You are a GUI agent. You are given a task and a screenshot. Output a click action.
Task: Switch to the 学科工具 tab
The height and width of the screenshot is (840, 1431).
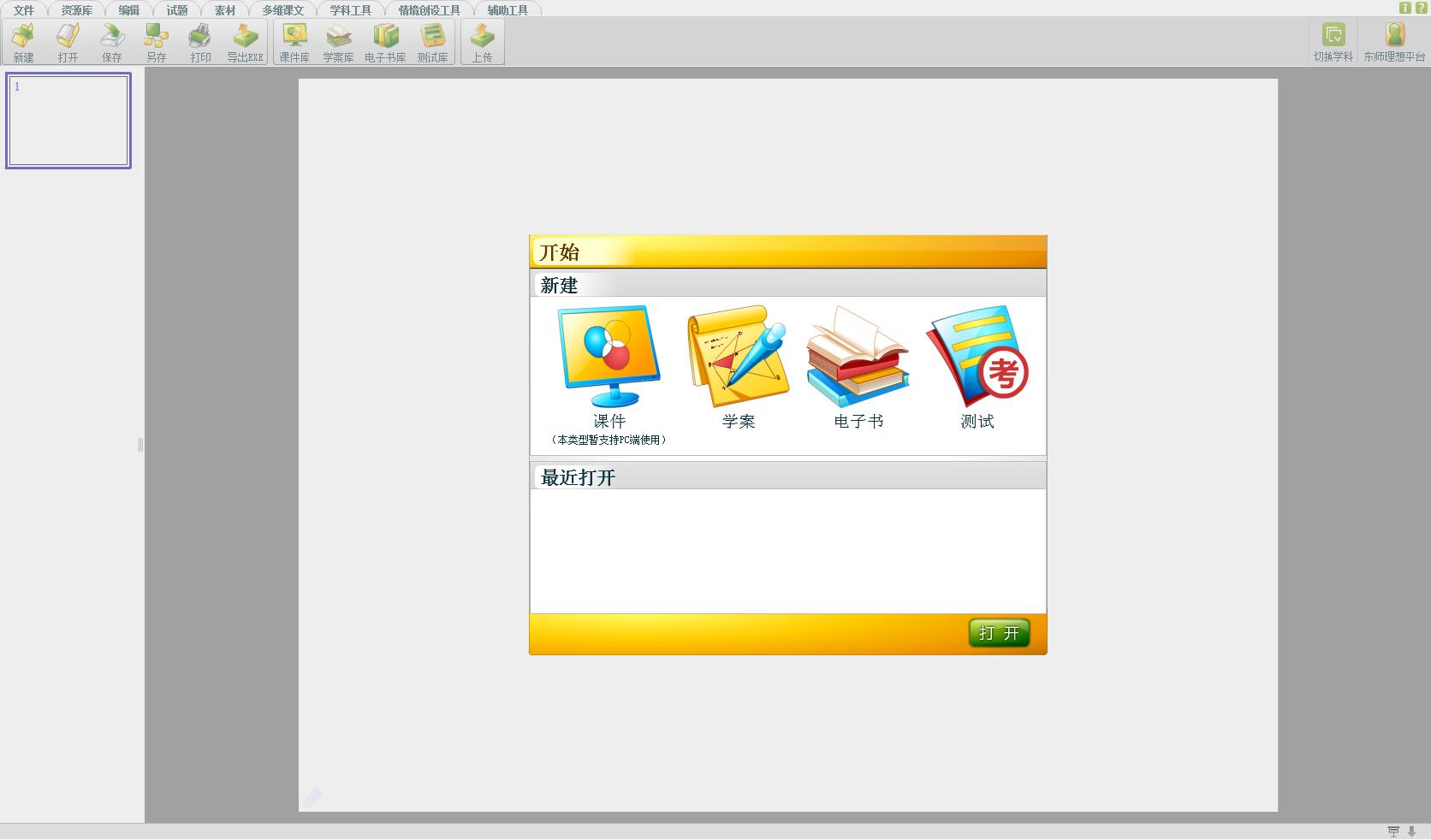coord(350,10)
